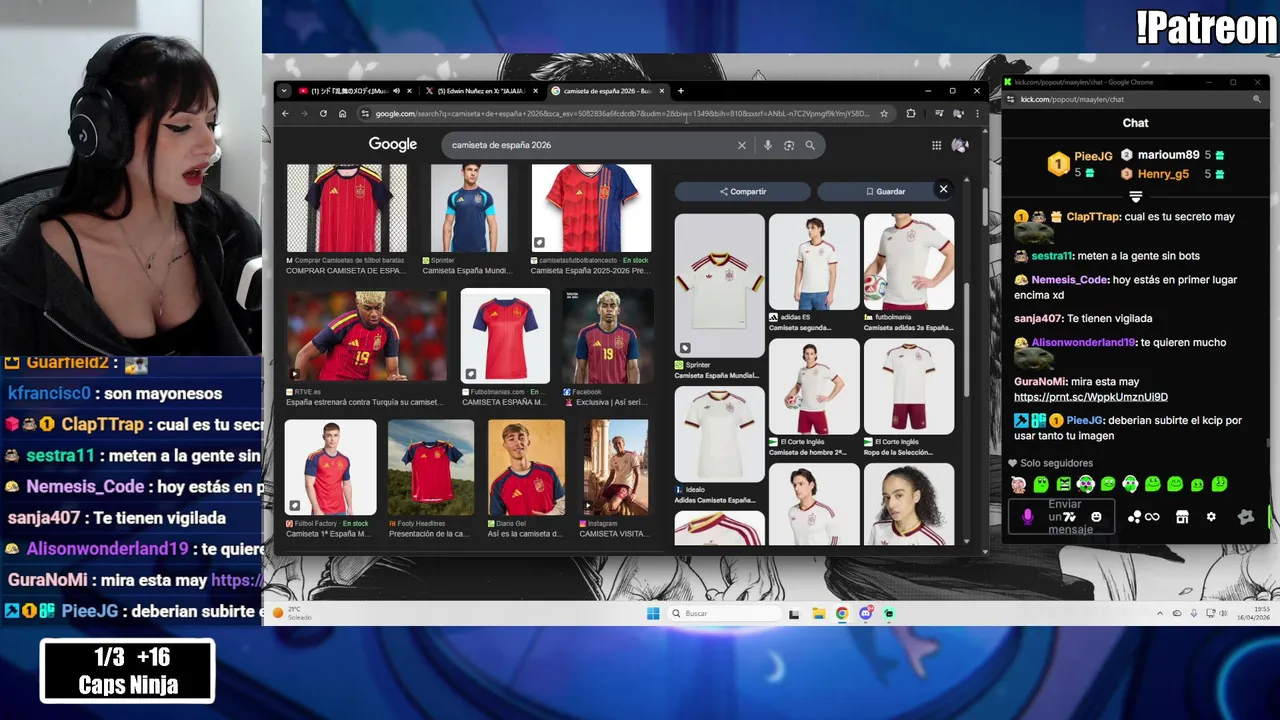The height and width of the screenshot is (720, 1280).
Task: Open El Corte Inglés Camiseta de hombre thumbnail
Action: (x=814, y=387)
